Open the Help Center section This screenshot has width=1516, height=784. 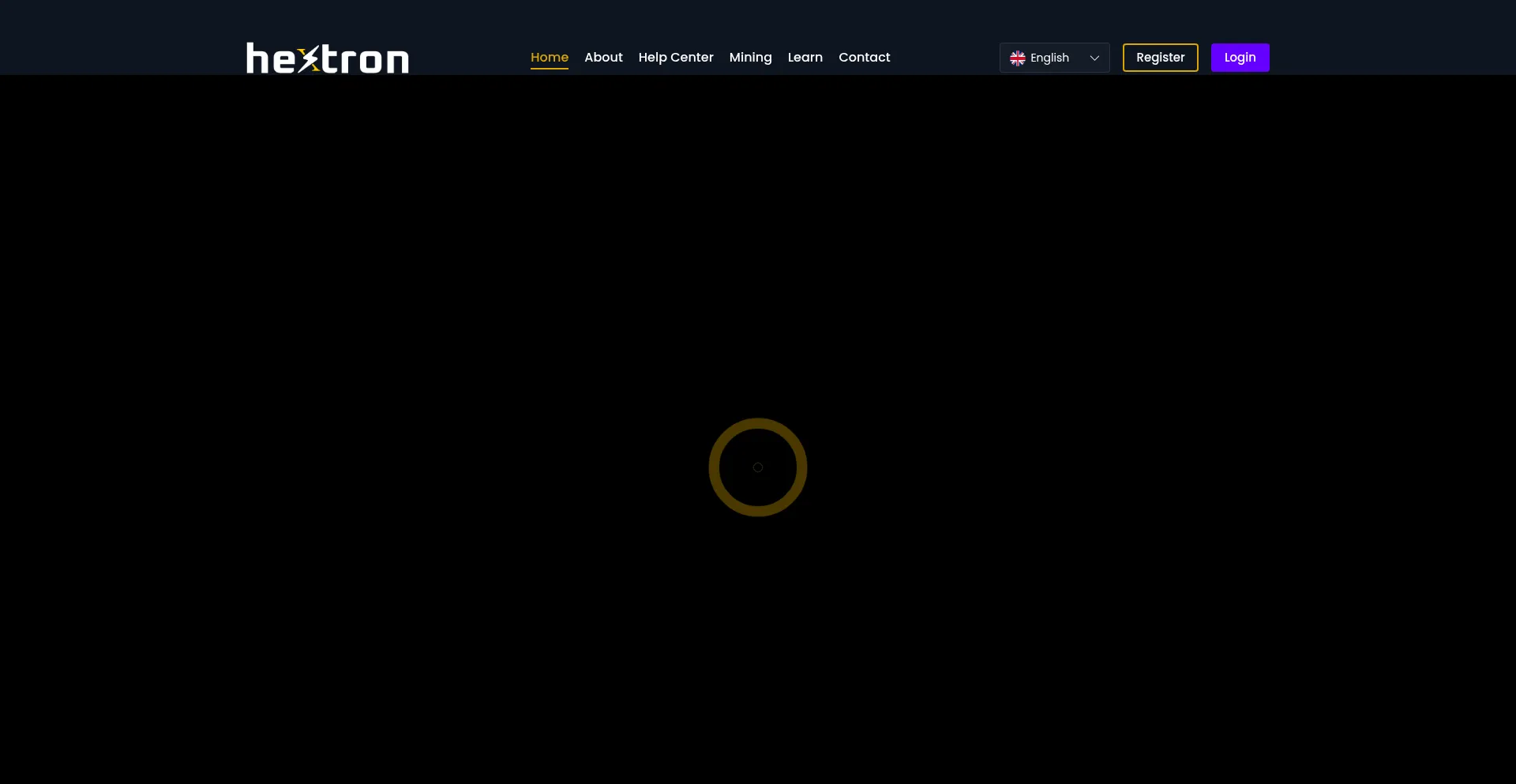tap(675, 57)
